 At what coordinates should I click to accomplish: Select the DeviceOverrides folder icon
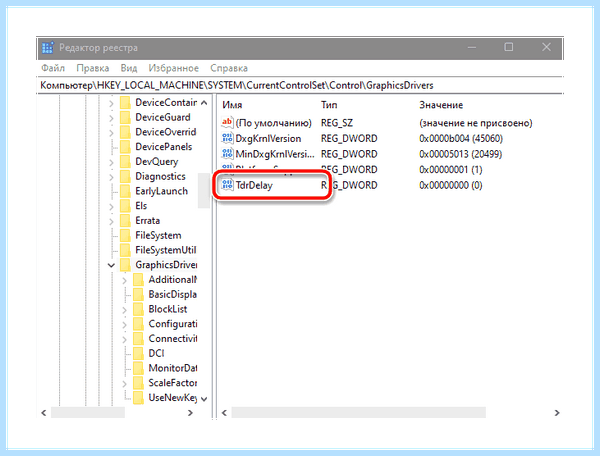(x=126, y=132)
